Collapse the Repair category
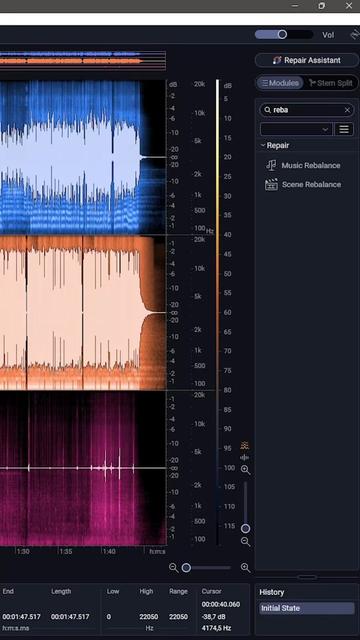Image resolution: width=360 pixels, height=640 pixels. (263, 146)
